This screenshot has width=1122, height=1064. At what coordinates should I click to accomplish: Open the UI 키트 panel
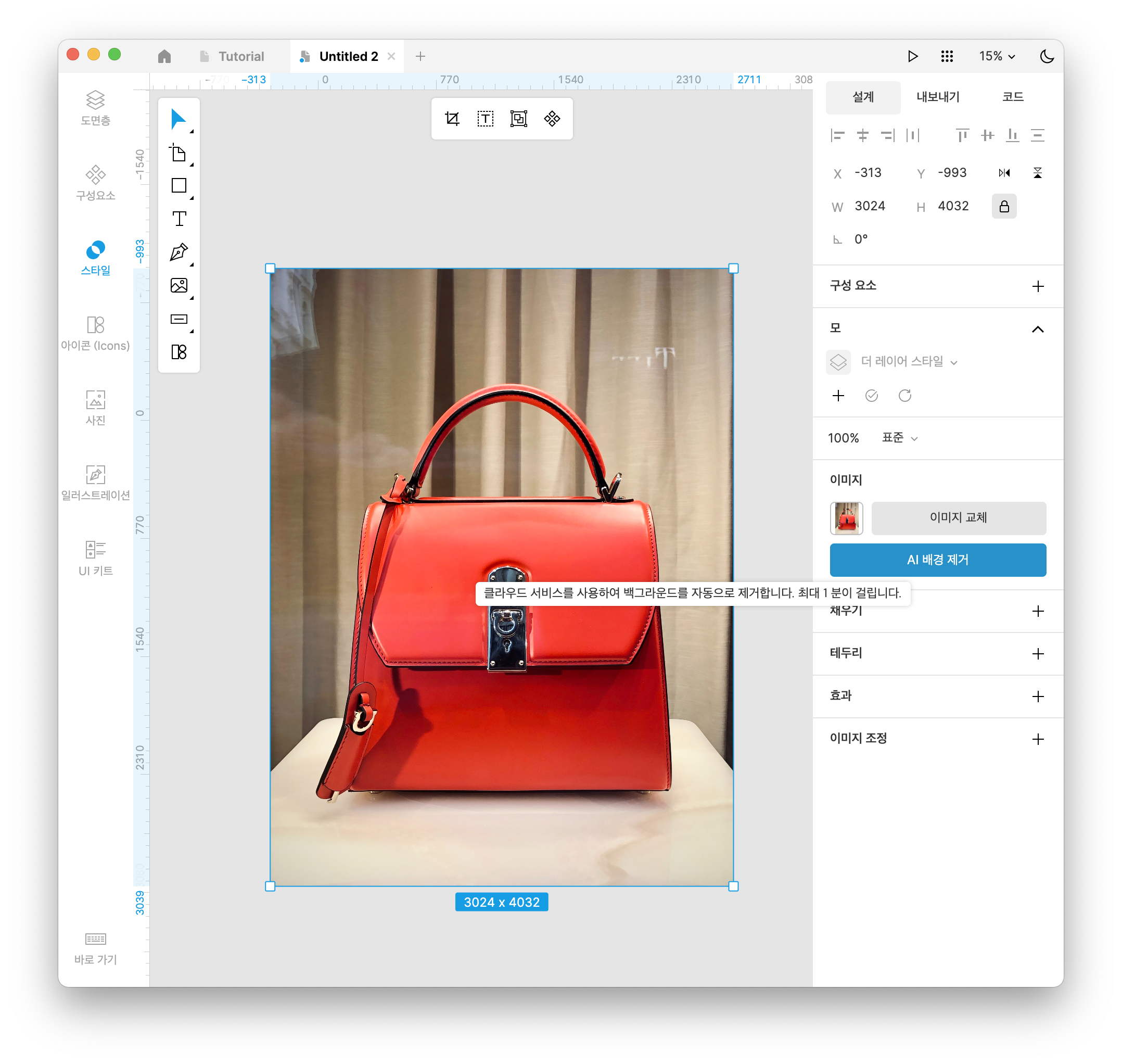tap(95, 559)
